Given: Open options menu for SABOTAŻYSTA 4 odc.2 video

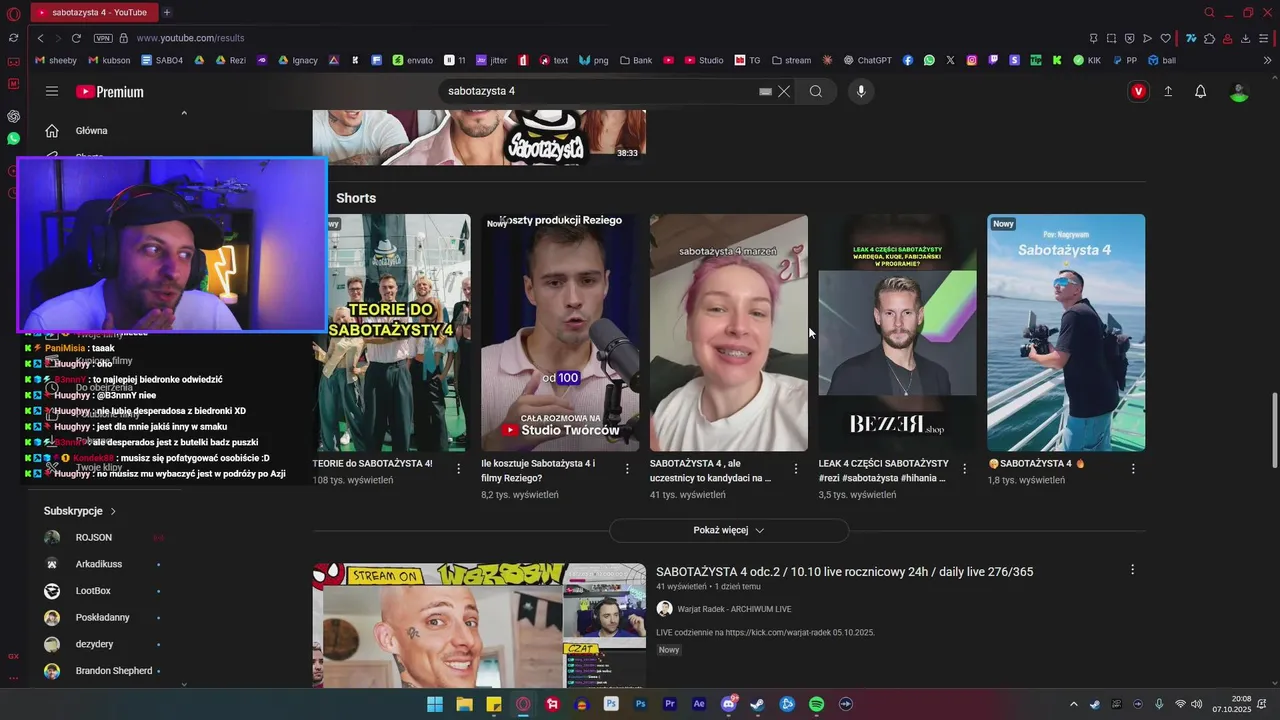Looking at the screenshot, I should (x=1132, y=570).
